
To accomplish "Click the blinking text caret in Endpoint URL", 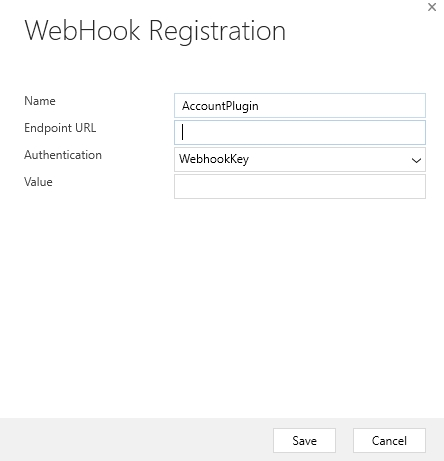I will tap(182, 132).
